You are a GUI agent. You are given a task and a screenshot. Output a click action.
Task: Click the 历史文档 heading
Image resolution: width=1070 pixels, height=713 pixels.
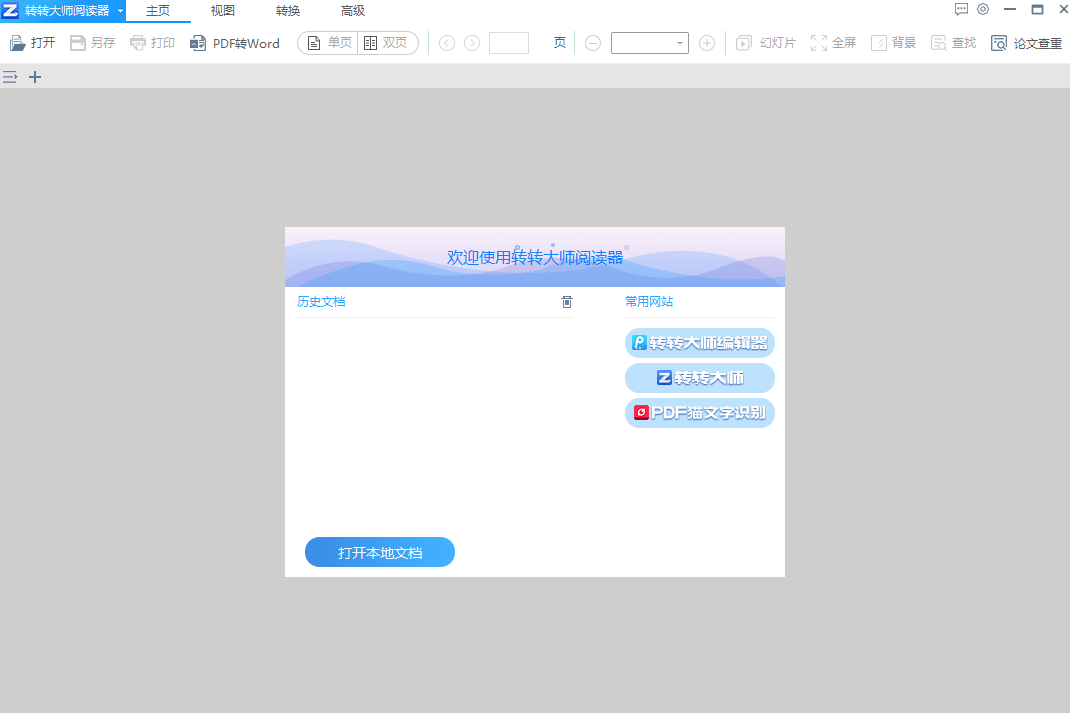point(321,302)
